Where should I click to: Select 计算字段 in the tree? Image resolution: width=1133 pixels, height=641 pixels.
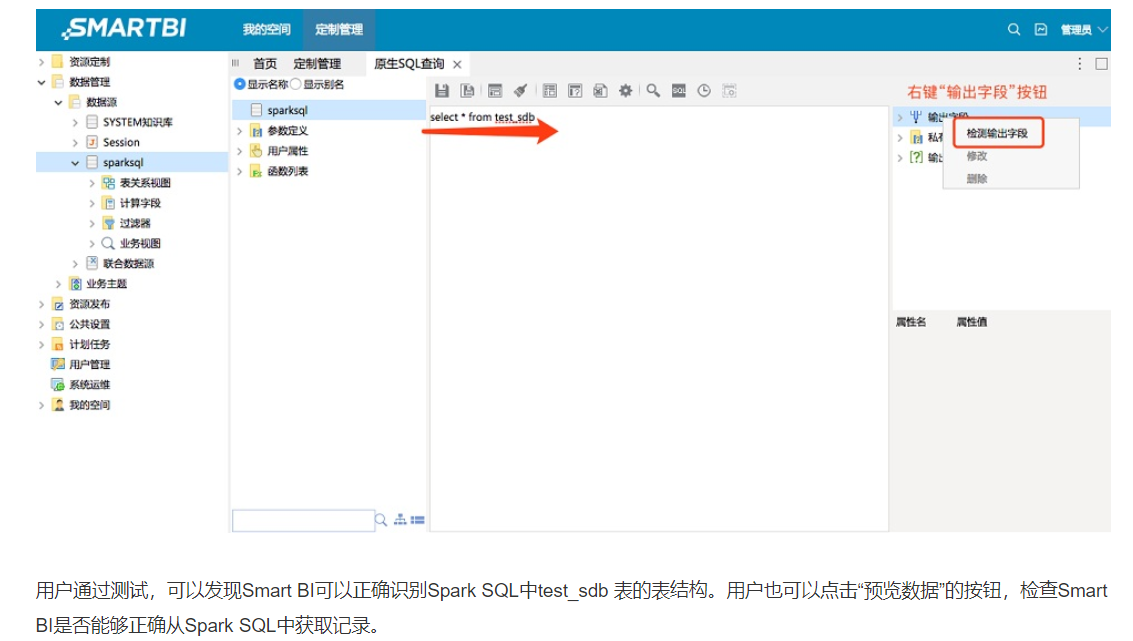[x=140, y=204]
